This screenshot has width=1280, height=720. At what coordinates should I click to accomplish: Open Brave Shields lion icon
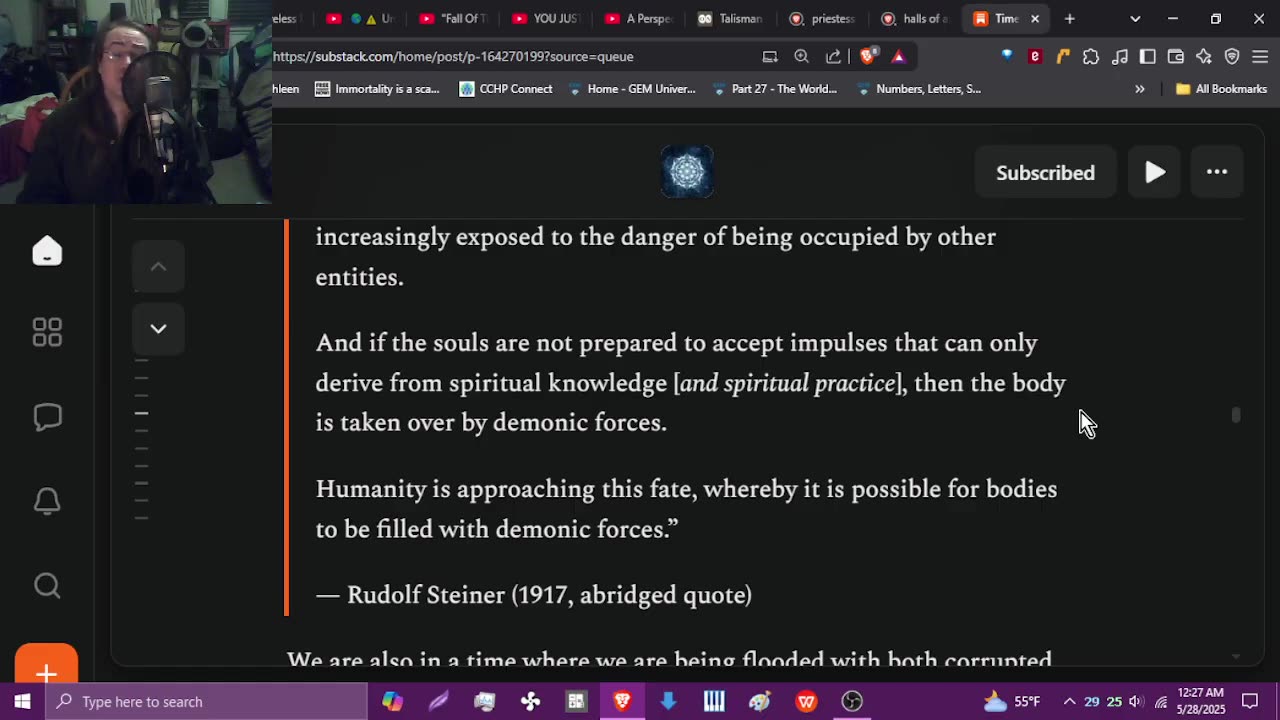pyautogui.click(x=867, y=56)
